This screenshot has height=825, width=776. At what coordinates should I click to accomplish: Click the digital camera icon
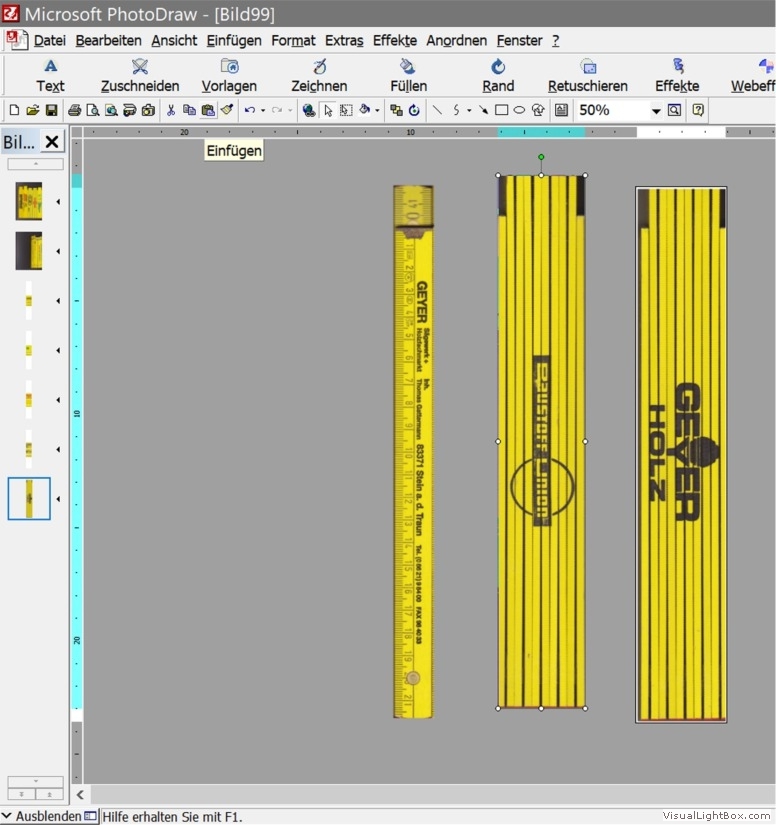(x=148, y=110)
